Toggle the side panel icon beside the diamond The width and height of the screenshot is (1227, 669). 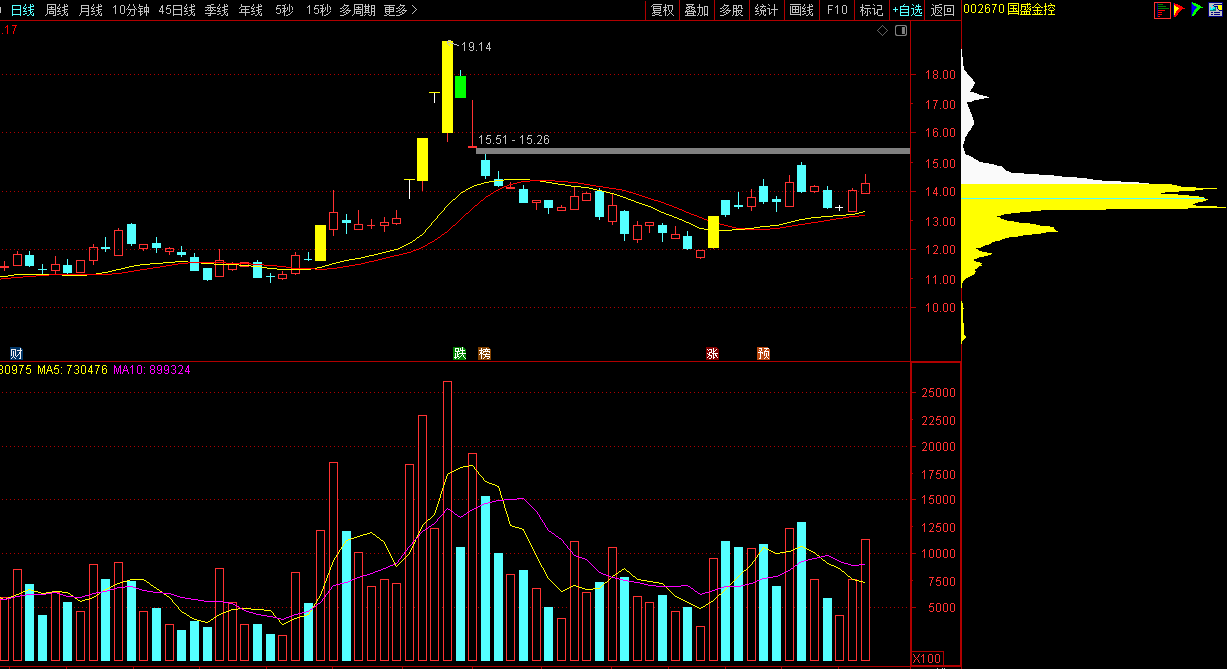tap(900, 31)
